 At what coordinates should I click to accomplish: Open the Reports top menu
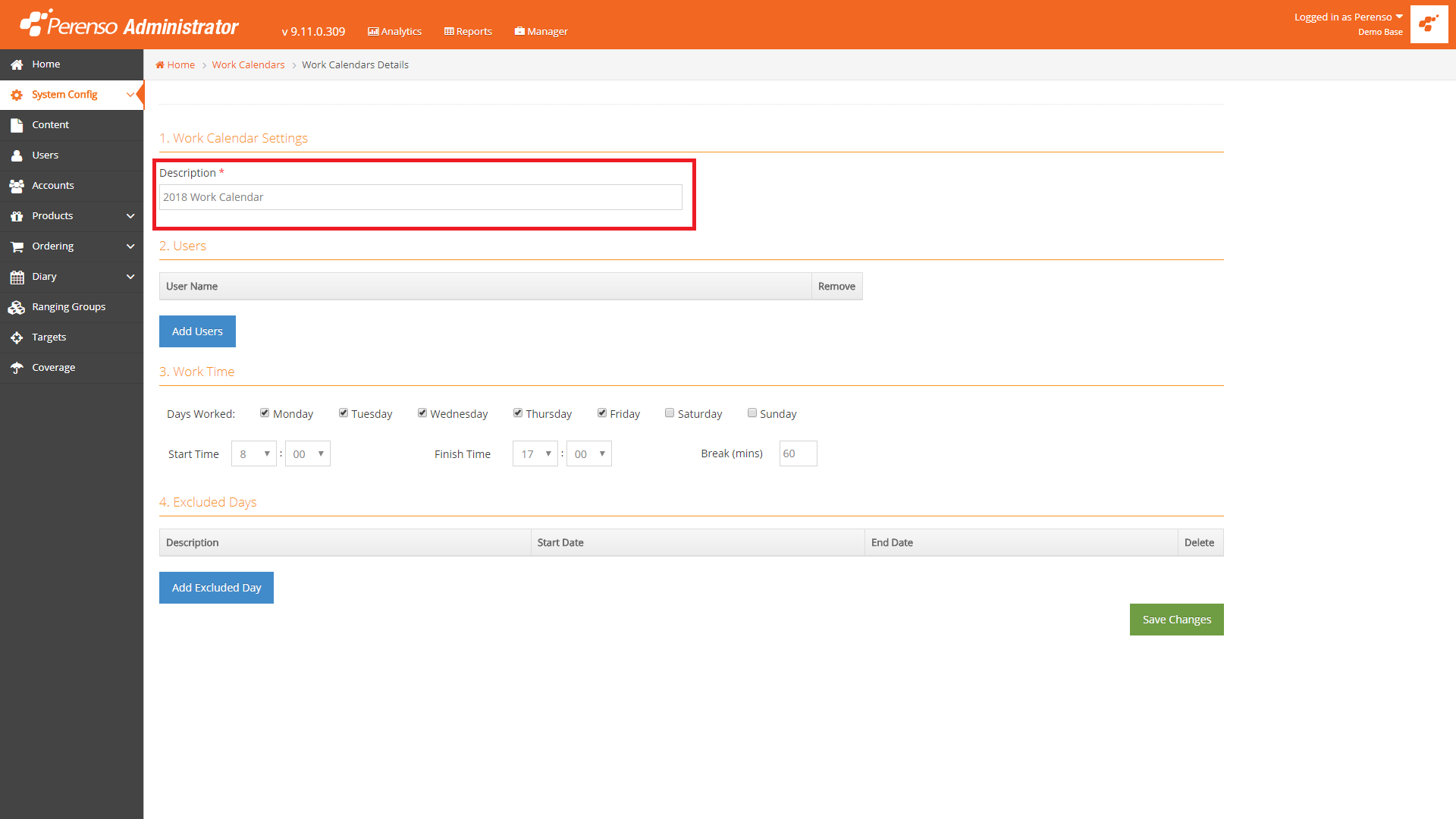click(x=468, y=31)
